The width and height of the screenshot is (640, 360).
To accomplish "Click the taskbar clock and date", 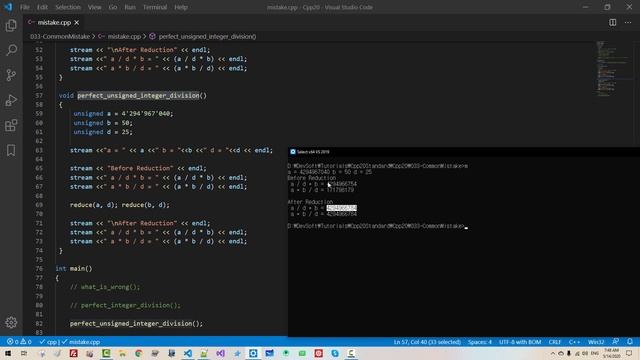I will coord(611,353).
